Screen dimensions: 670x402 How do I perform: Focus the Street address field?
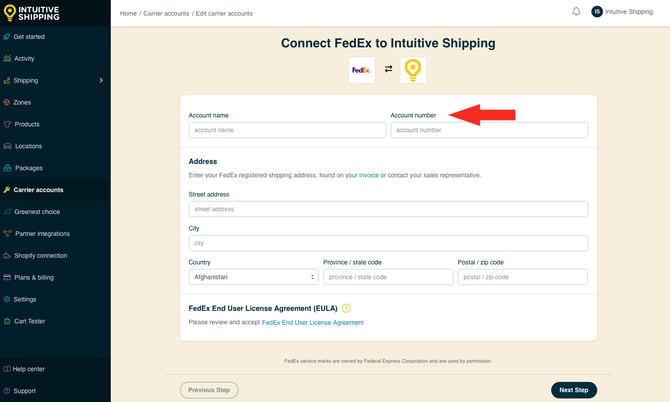point(388,209)
